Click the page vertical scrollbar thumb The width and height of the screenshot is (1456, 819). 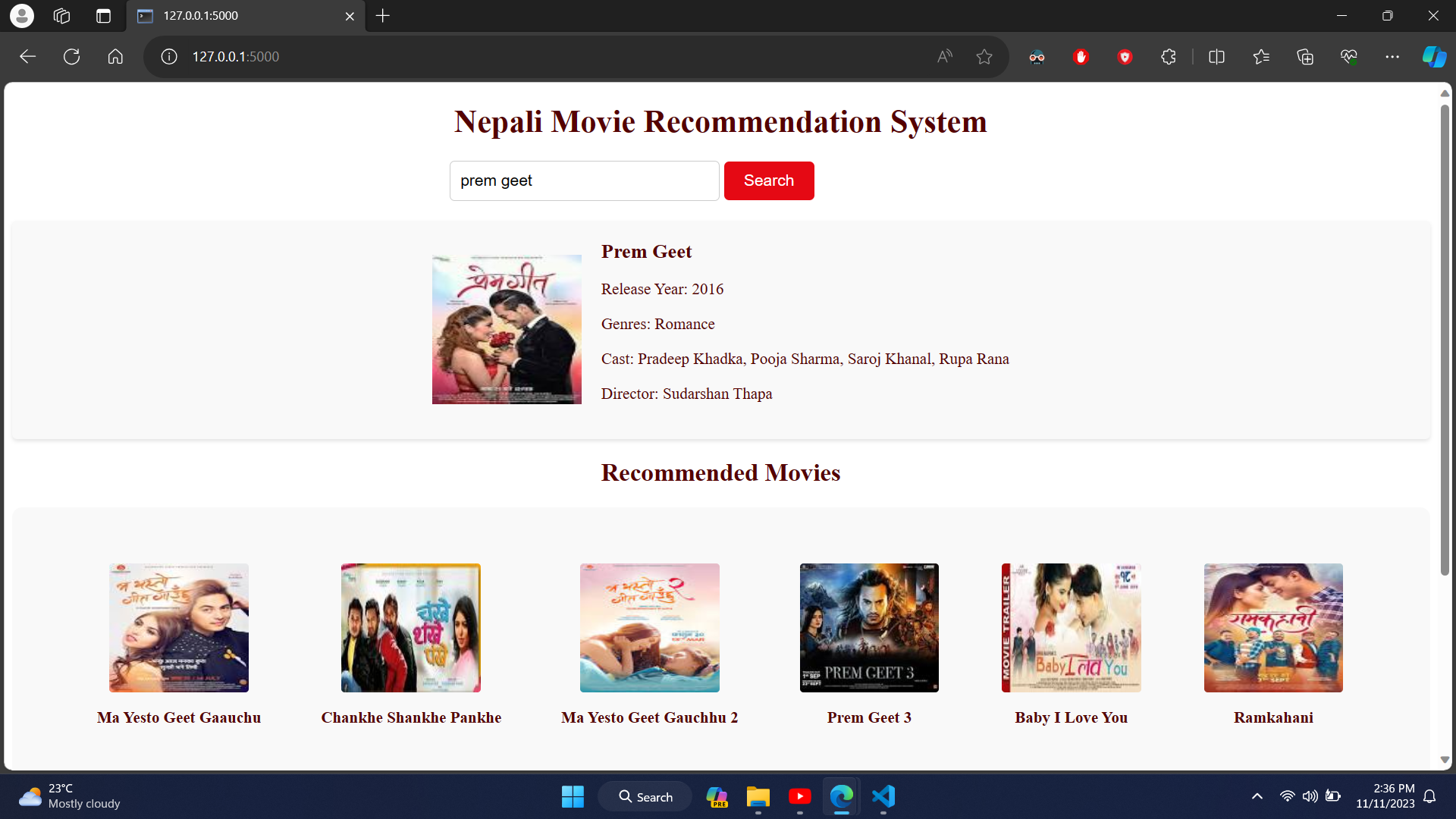pyautogui.click(x=1445, y=341)
